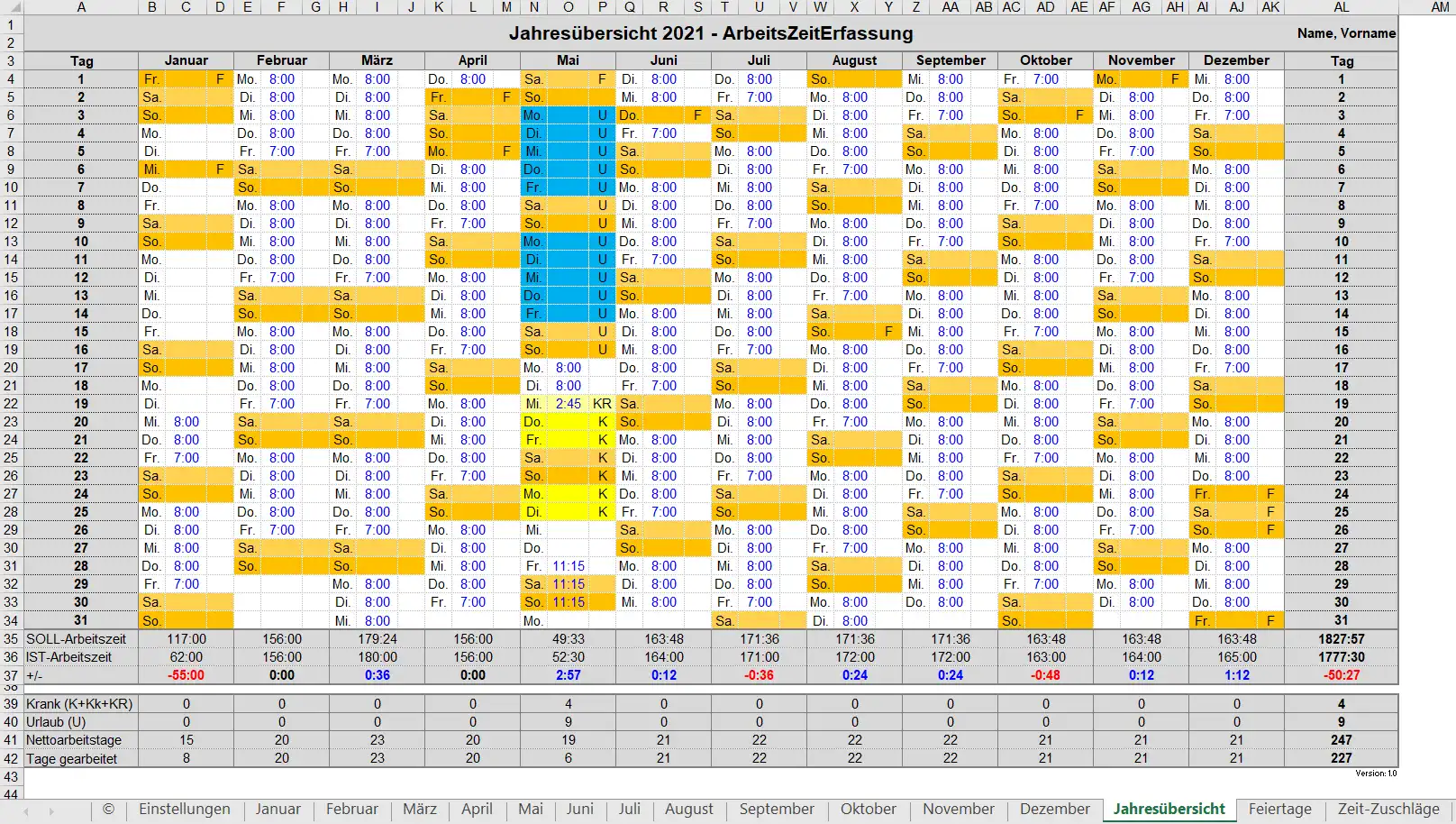Image resolution: width=1456 pixels, height=824 pixels.
Task: Click the scroll-right sheet tabs arrow
Action: 51,811
